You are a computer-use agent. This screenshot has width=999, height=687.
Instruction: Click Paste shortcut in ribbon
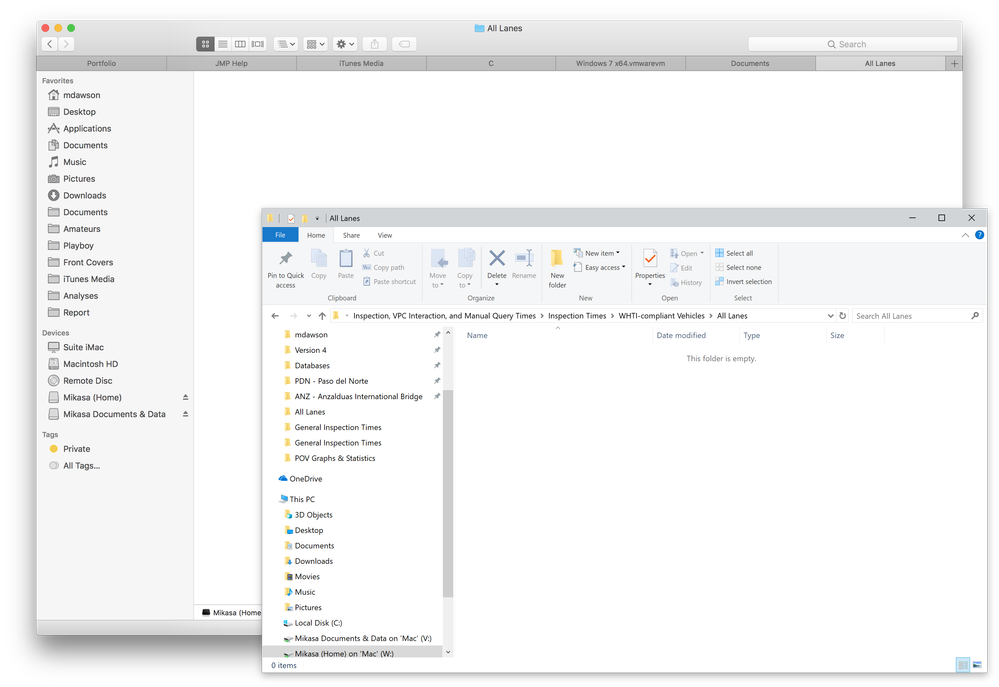click(389, 281)
